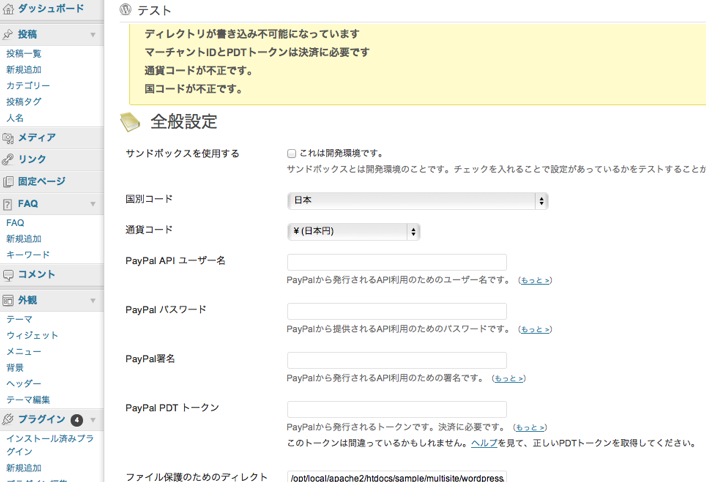Click the Pages (固定ページ) icon
This screenshot has height=482, width=706.
point(9,182)
